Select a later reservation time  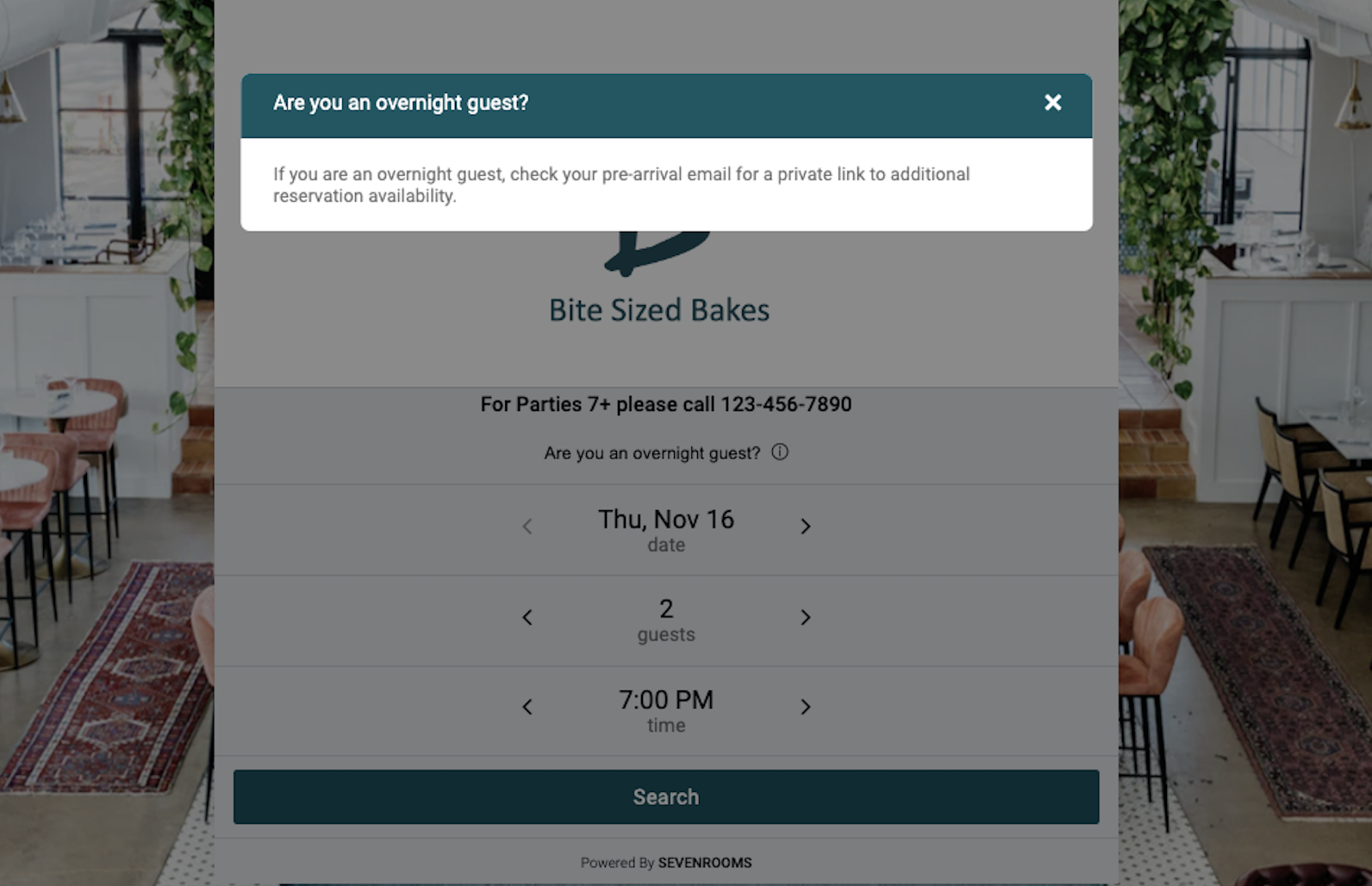point(805,708)
